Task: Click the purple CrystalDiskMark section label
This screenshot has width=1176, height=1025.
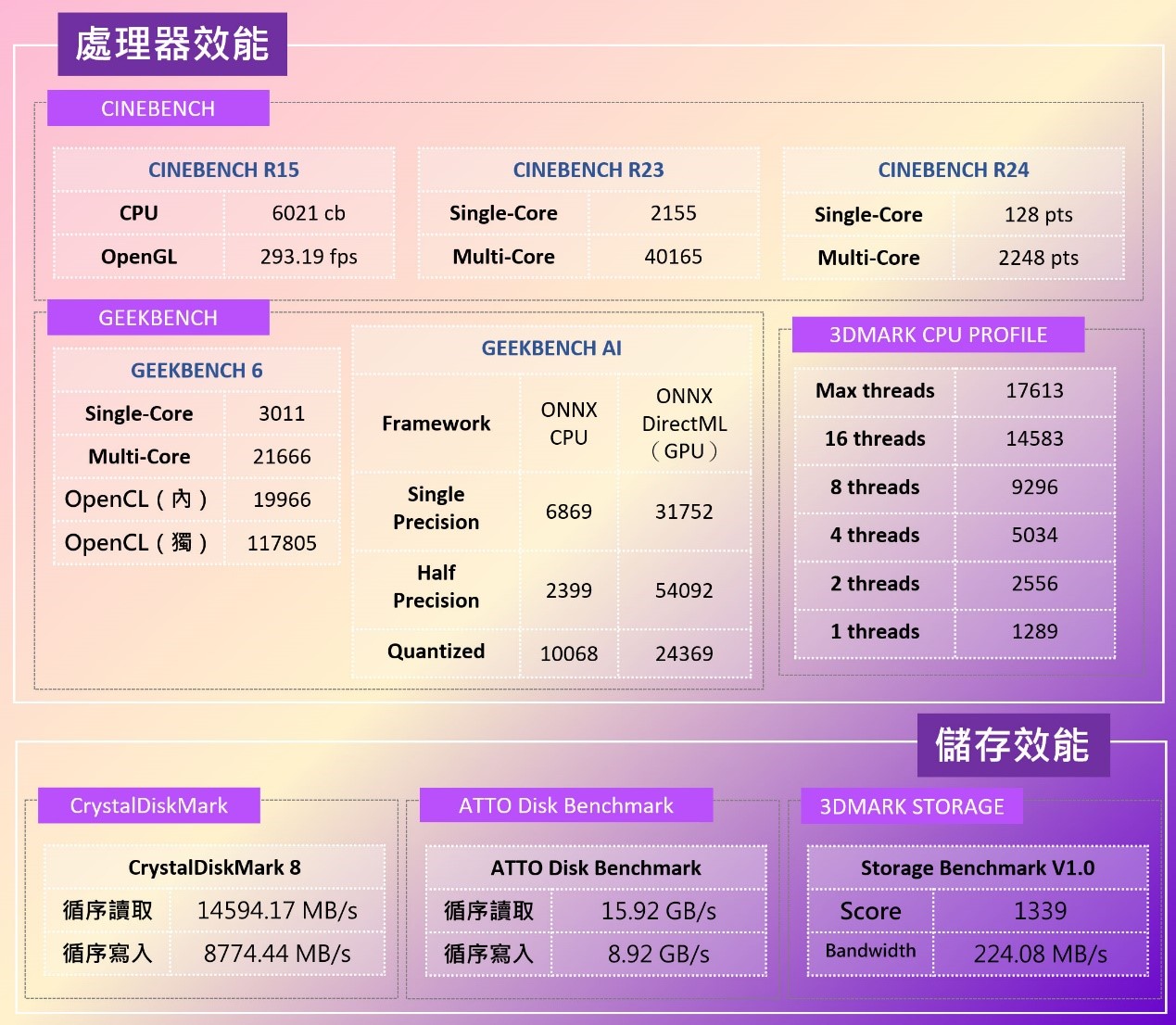Action: tap(149, 805)
